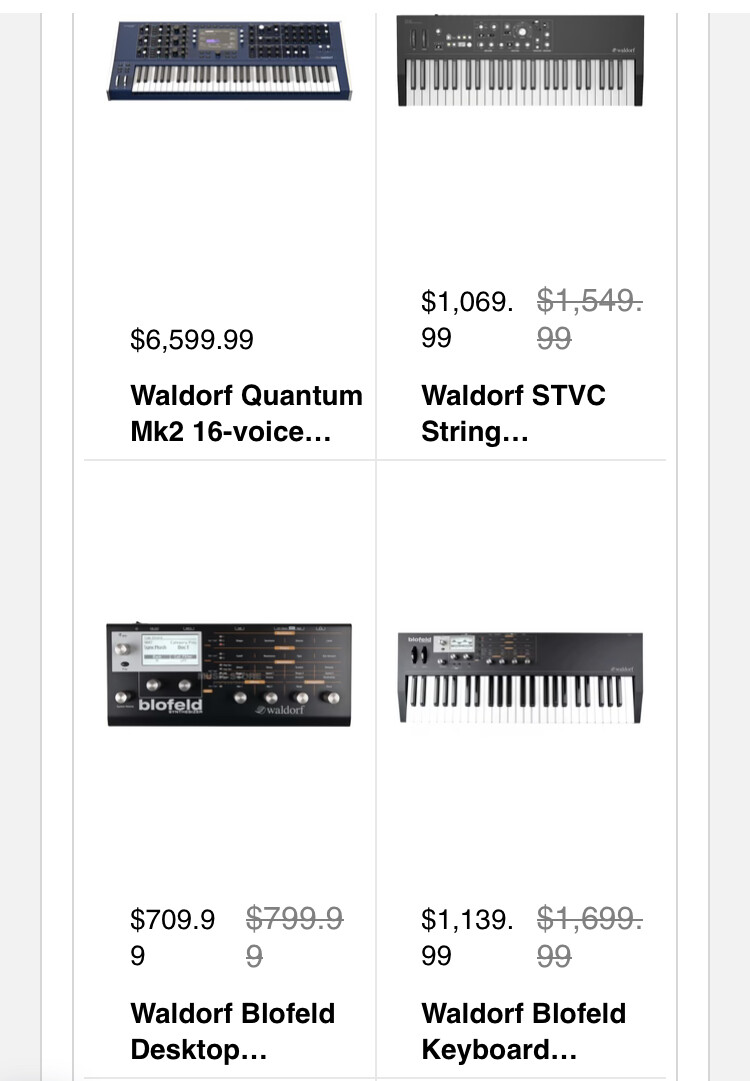Image resolution: width=750 pixels, height=1081 pixels.
Task: Click the blofeld logo on the desktop synth
Action: click(170, 705)
